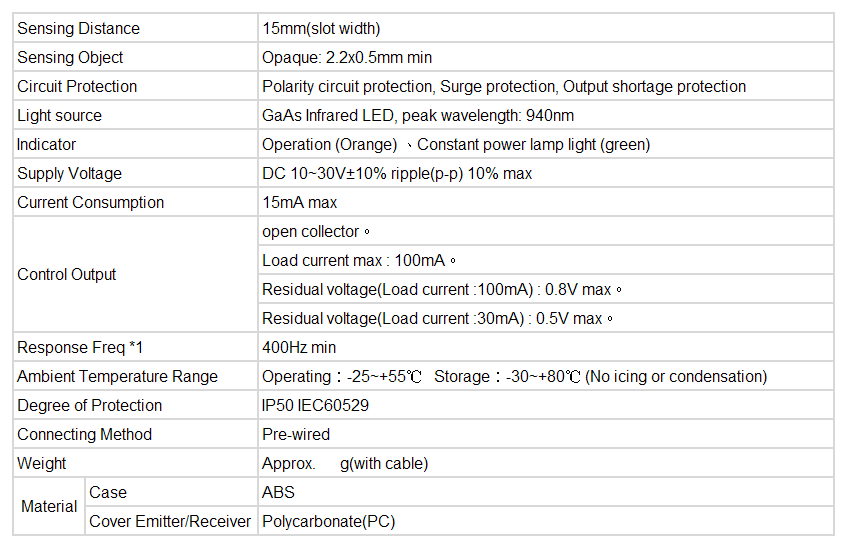Click the Pre-wired connecting method value

[x=296, y=434]
